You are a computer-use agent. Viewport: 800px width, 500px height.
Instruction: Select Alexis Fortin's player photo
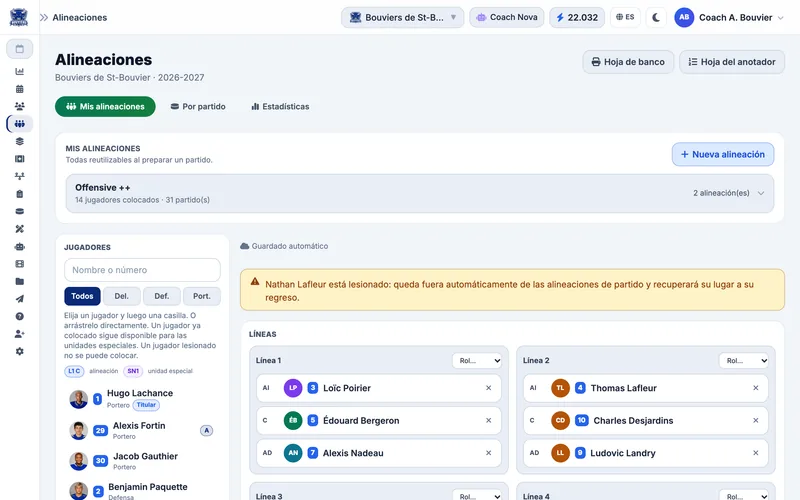pyautogui.click(x=79, y=431)
